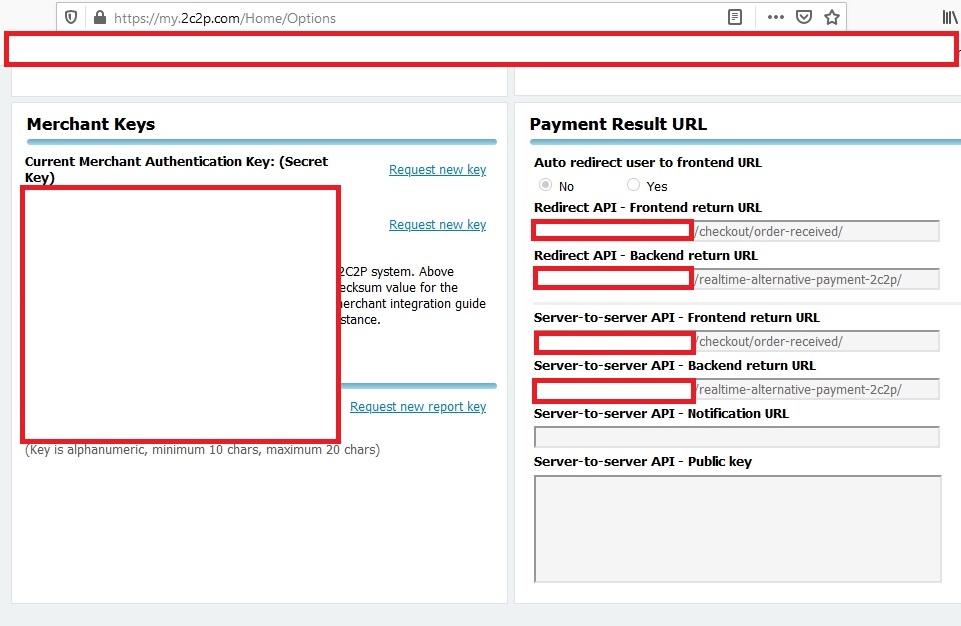961x626 pixels.
Task: Click the Server-to-server Notification URL field
Action: [736, 437]
